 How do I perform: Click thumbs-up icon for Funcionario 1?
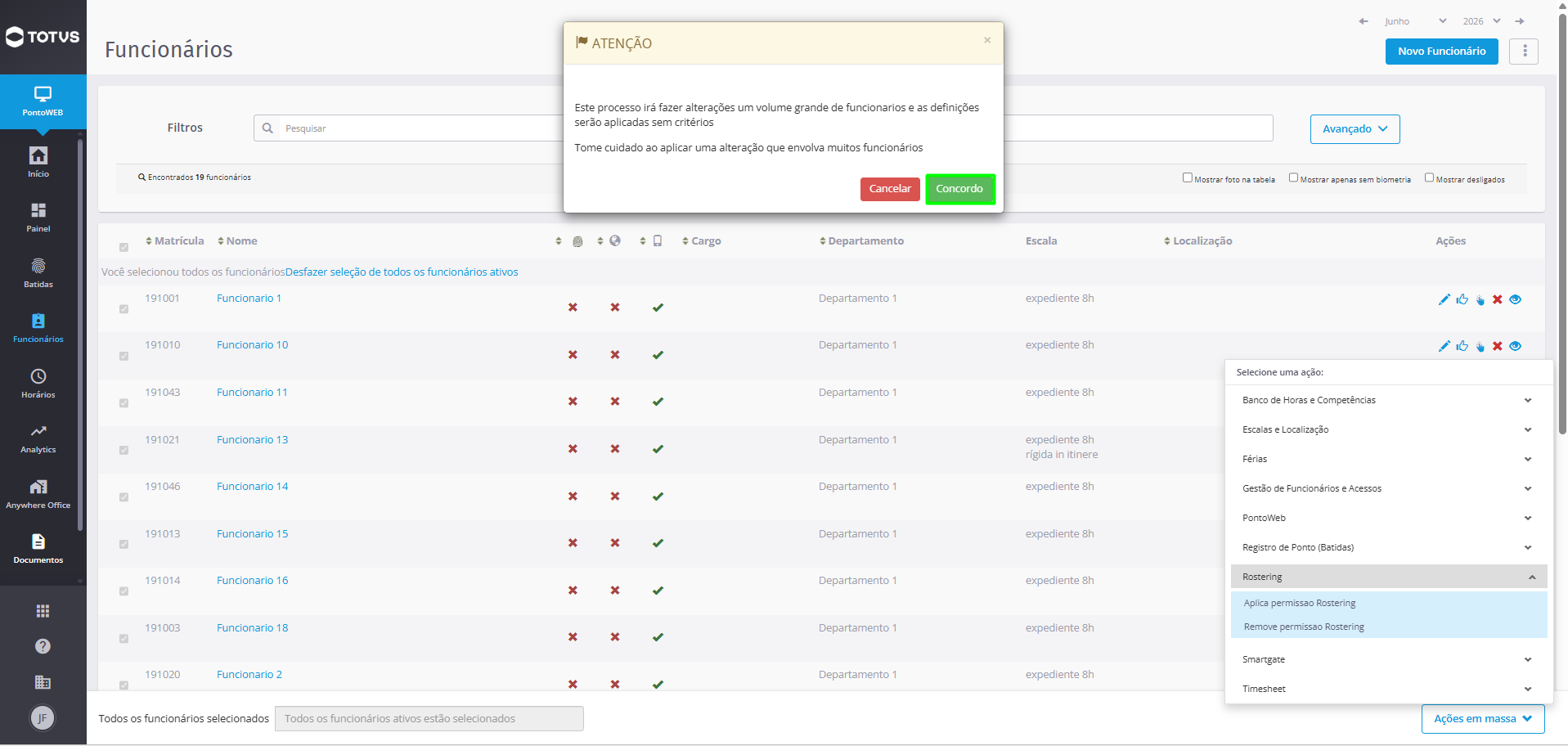click(1462, 299)
